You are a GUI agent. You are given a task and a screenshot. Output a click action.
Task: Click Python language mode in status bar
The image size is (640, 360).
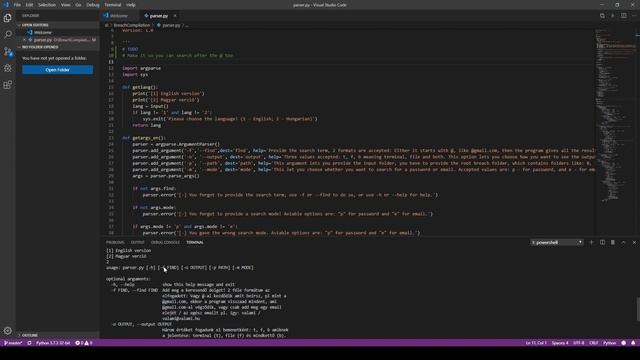click(x=609, y=343)
